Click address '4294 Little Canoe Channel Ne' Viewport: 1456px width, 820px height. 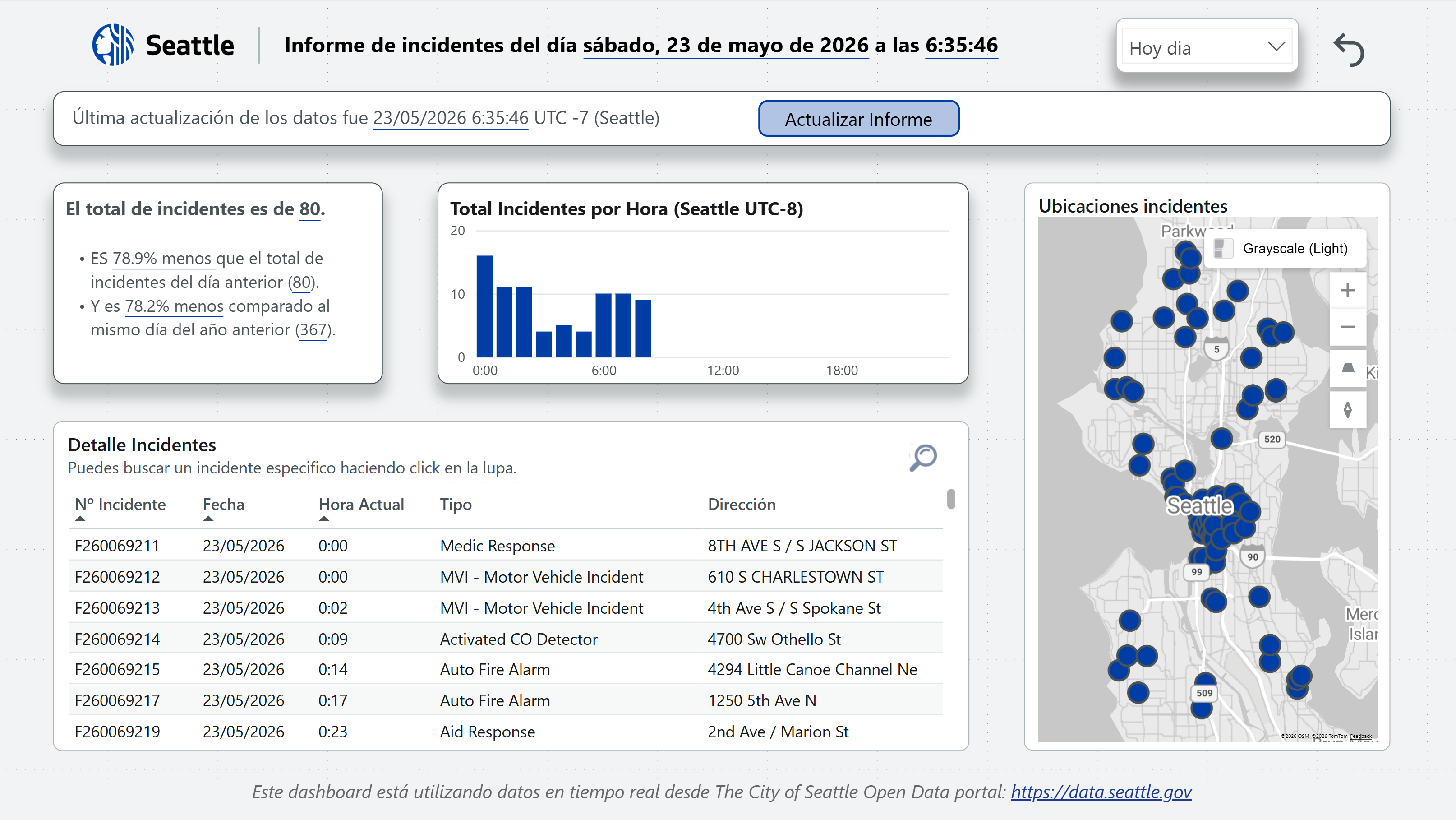812,670
